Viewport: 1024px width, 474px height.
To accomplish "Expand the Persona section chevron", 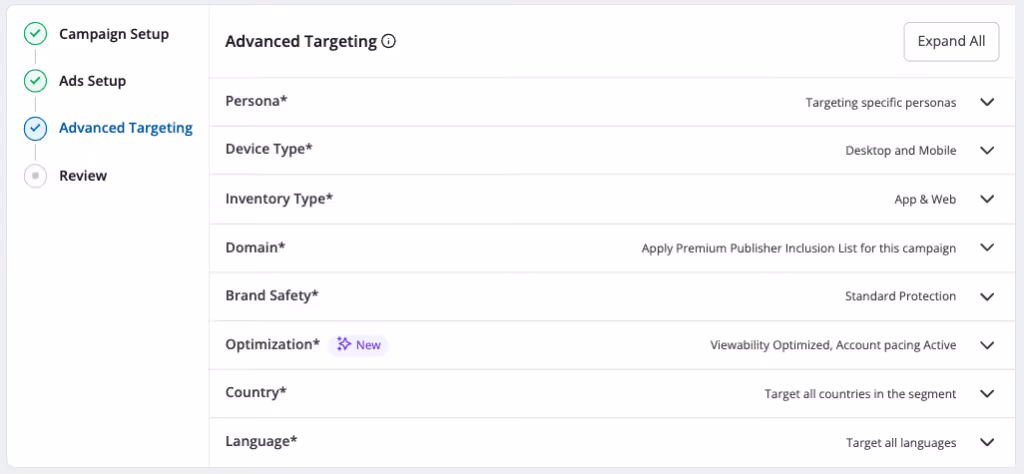I will pos(987,102).
